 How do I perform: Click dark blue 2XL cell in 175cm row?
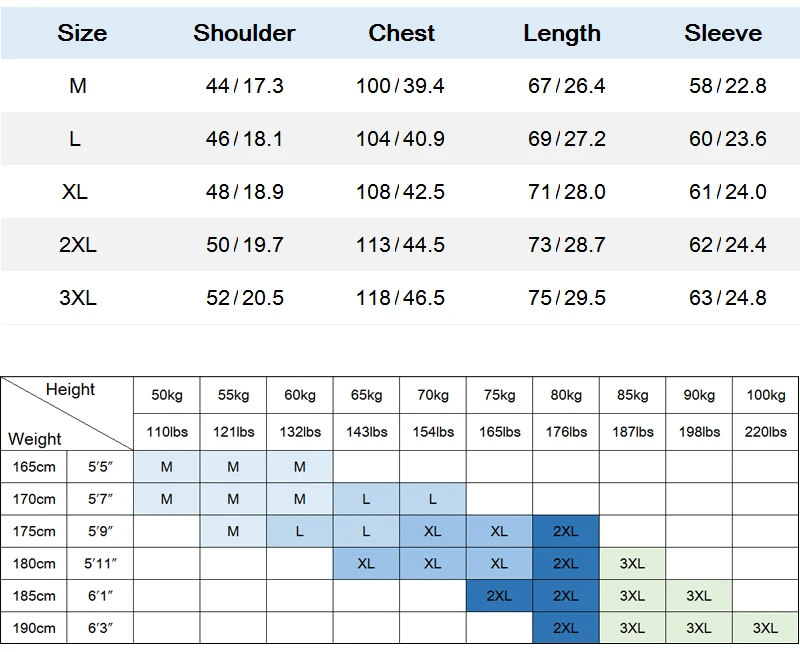tap(566, 532)
